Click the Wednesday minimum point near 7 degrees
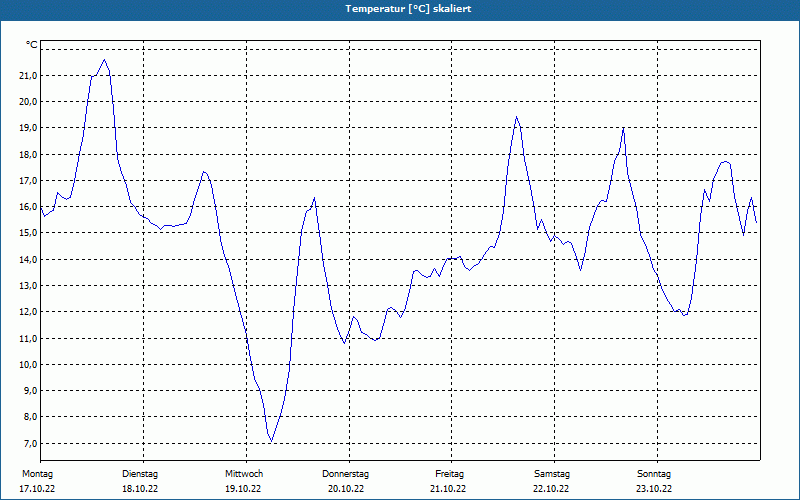This screenshot has height=500, width=800. 271,441
